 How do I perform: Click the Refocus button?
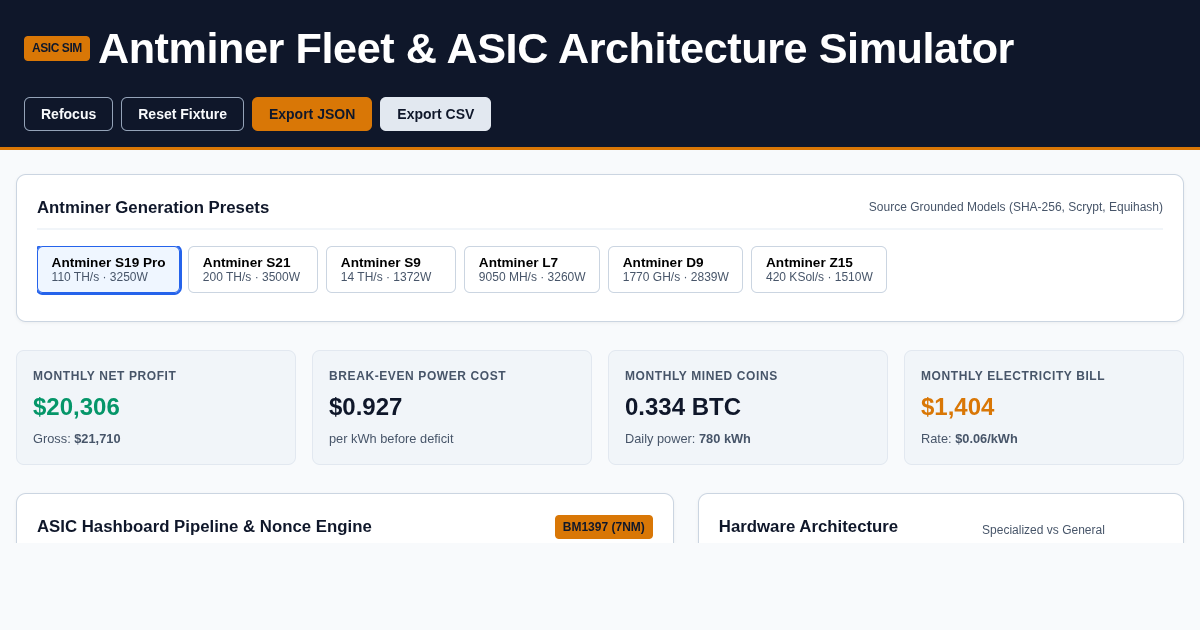pos(68,114)
